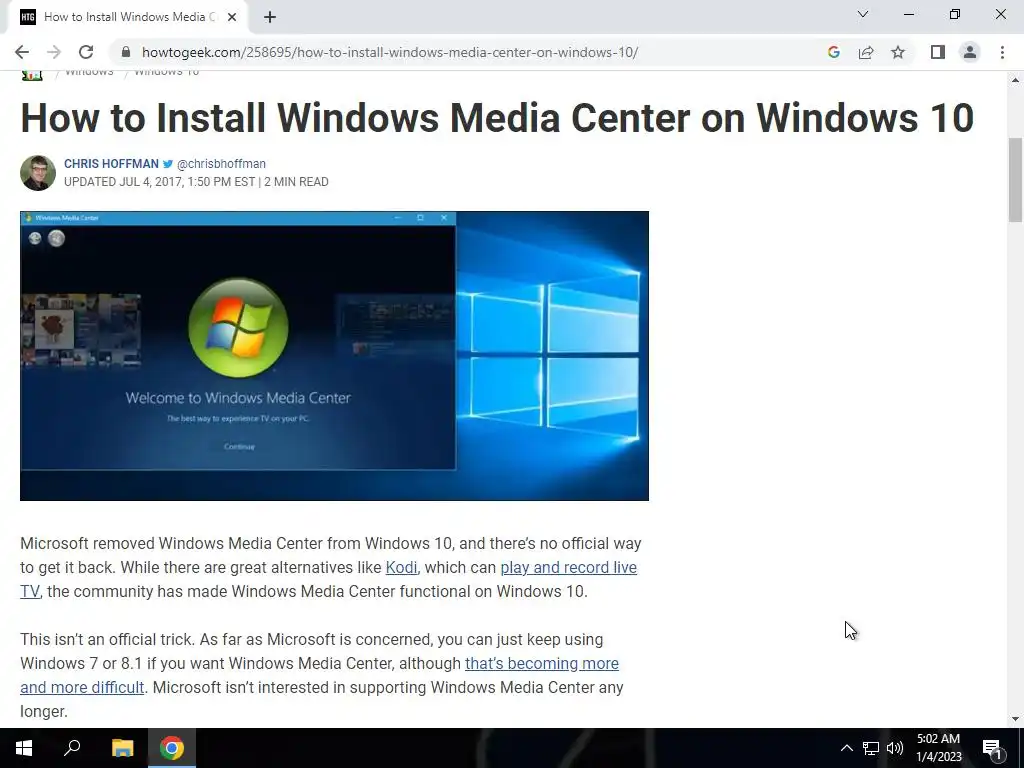Reload the current page
1024x768 pixels.
tap(86, 52)
